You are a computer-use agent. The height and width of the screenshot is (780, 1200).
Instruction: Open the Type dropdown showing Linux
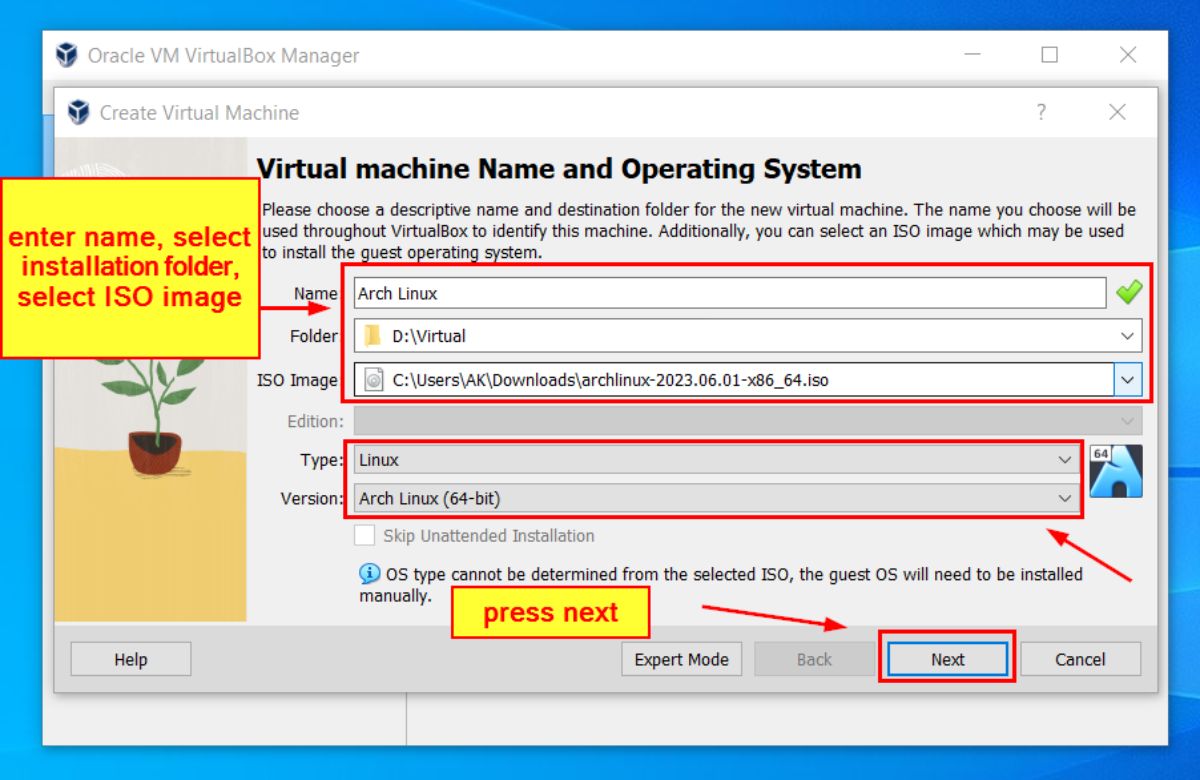1063,460
